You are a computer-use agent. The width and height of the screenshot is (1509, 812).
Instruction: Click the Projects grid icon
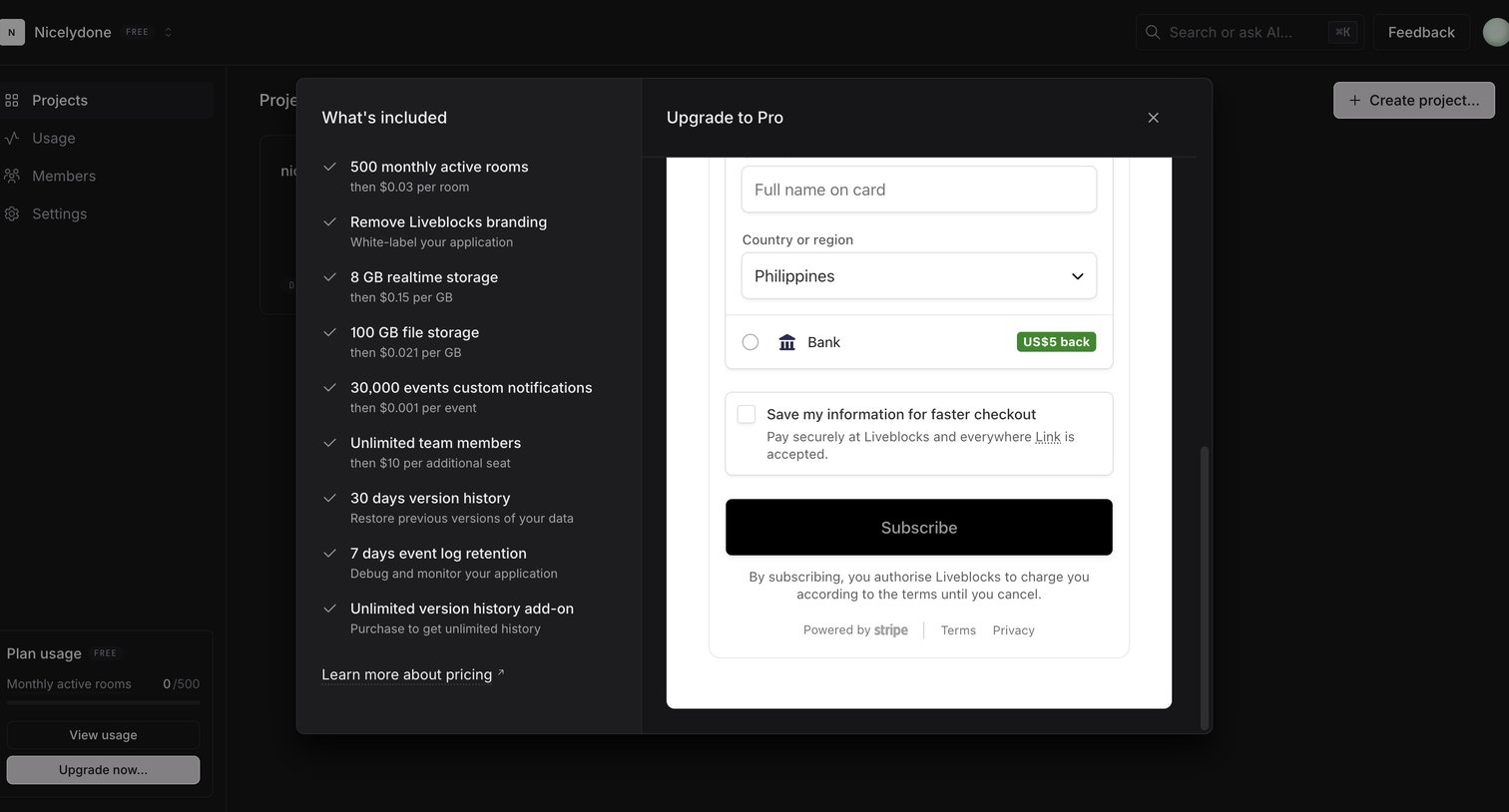point(12,100)
